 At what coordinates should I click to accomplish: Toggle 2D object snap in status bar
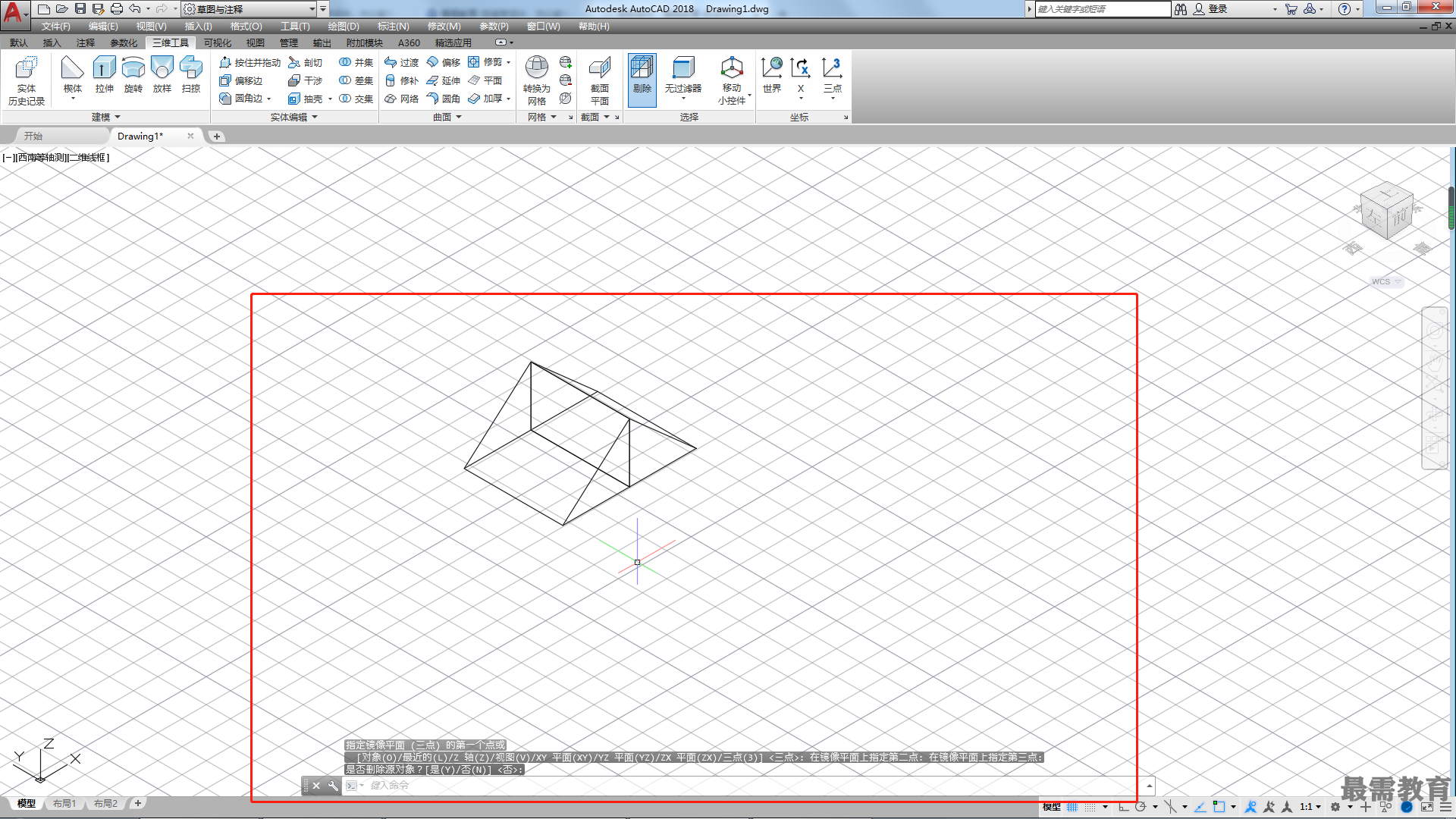[x=1219, y=807]
